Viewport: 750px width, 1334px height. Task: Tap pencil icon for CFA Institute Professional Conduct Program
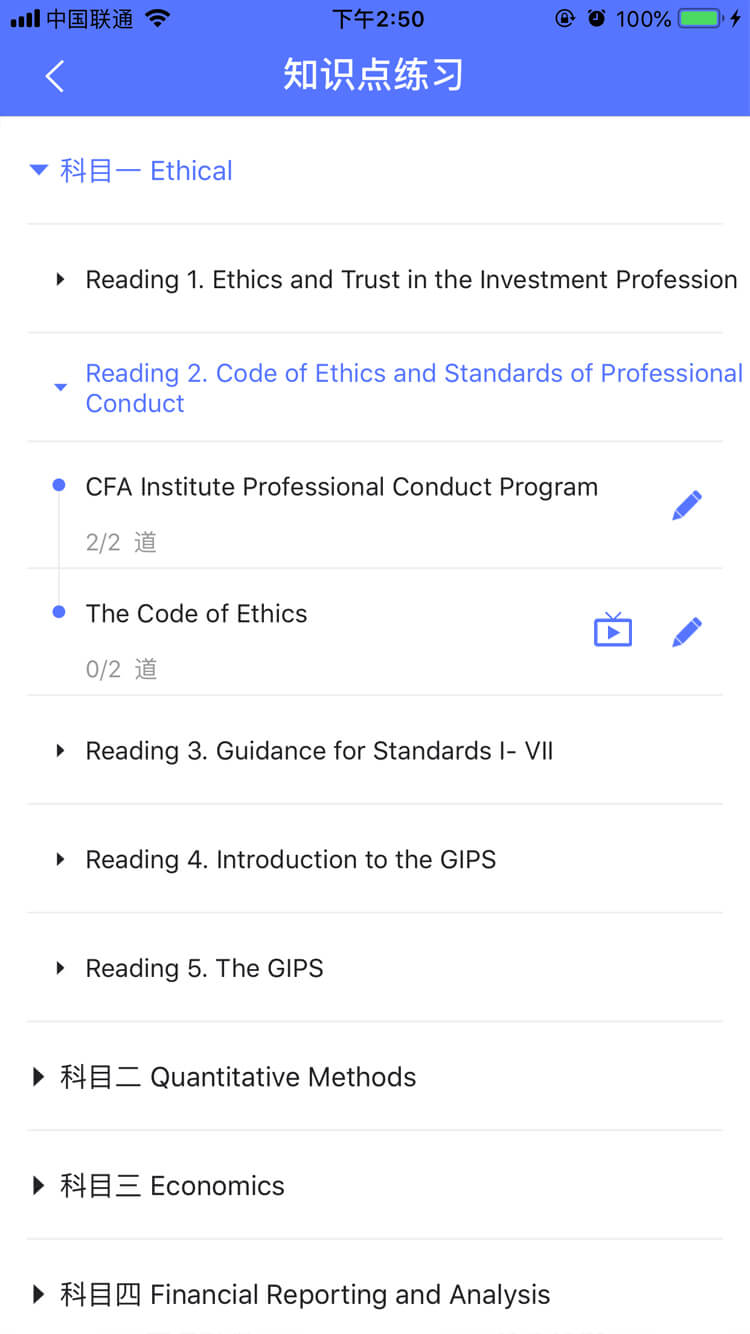(687, 505)
